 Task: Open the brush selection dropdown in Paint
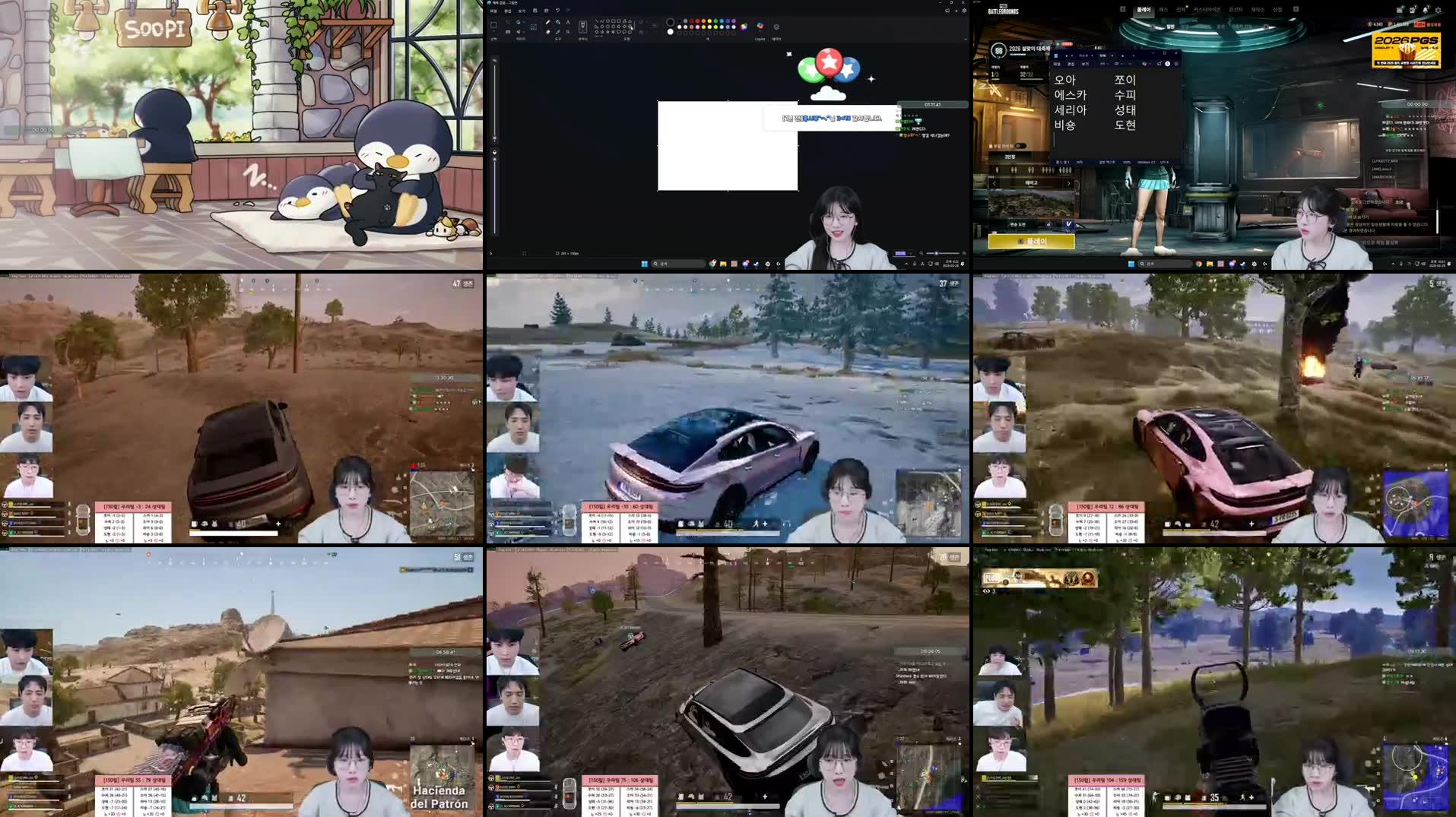[x=582, y=27]
